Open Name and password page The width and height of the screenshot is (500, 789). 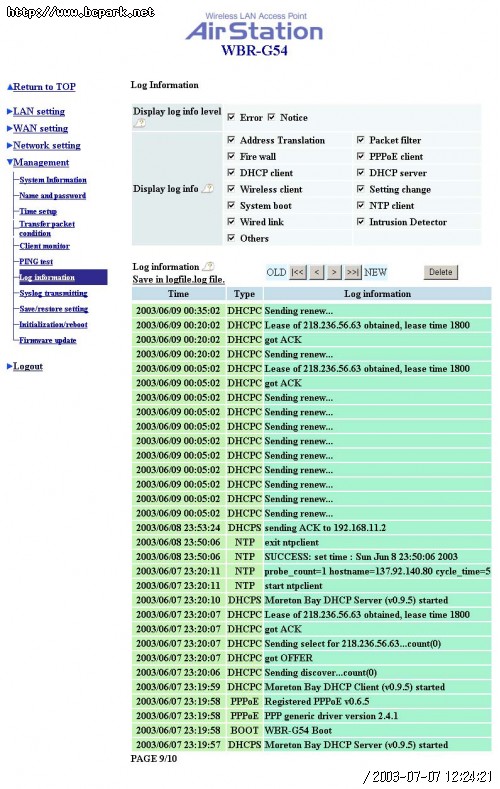click(x=52, y=195)
